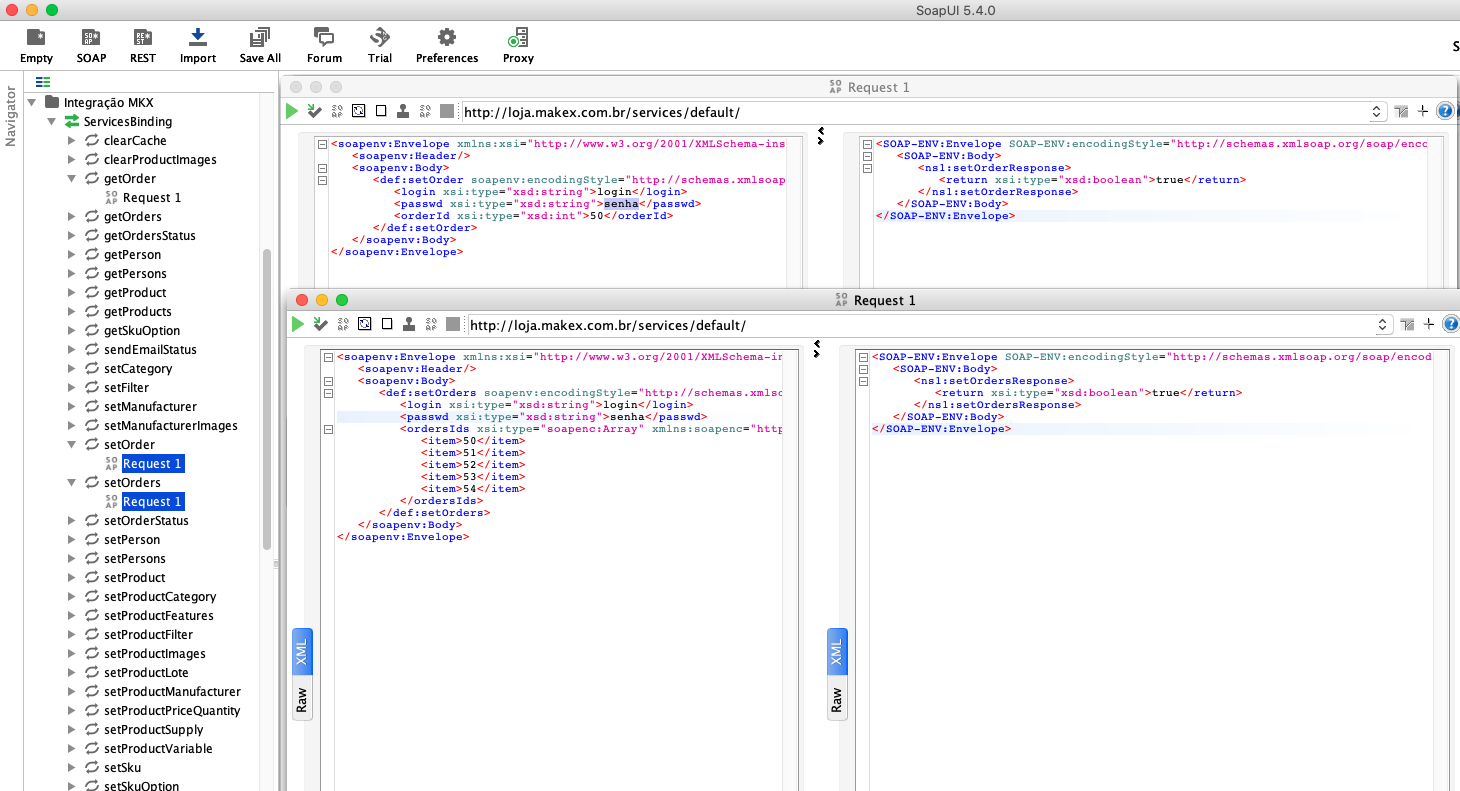The height and width of the screenshot is (791, 1460).
Task: Select the setProductImages operation
Action: click(x=154, y=654)
